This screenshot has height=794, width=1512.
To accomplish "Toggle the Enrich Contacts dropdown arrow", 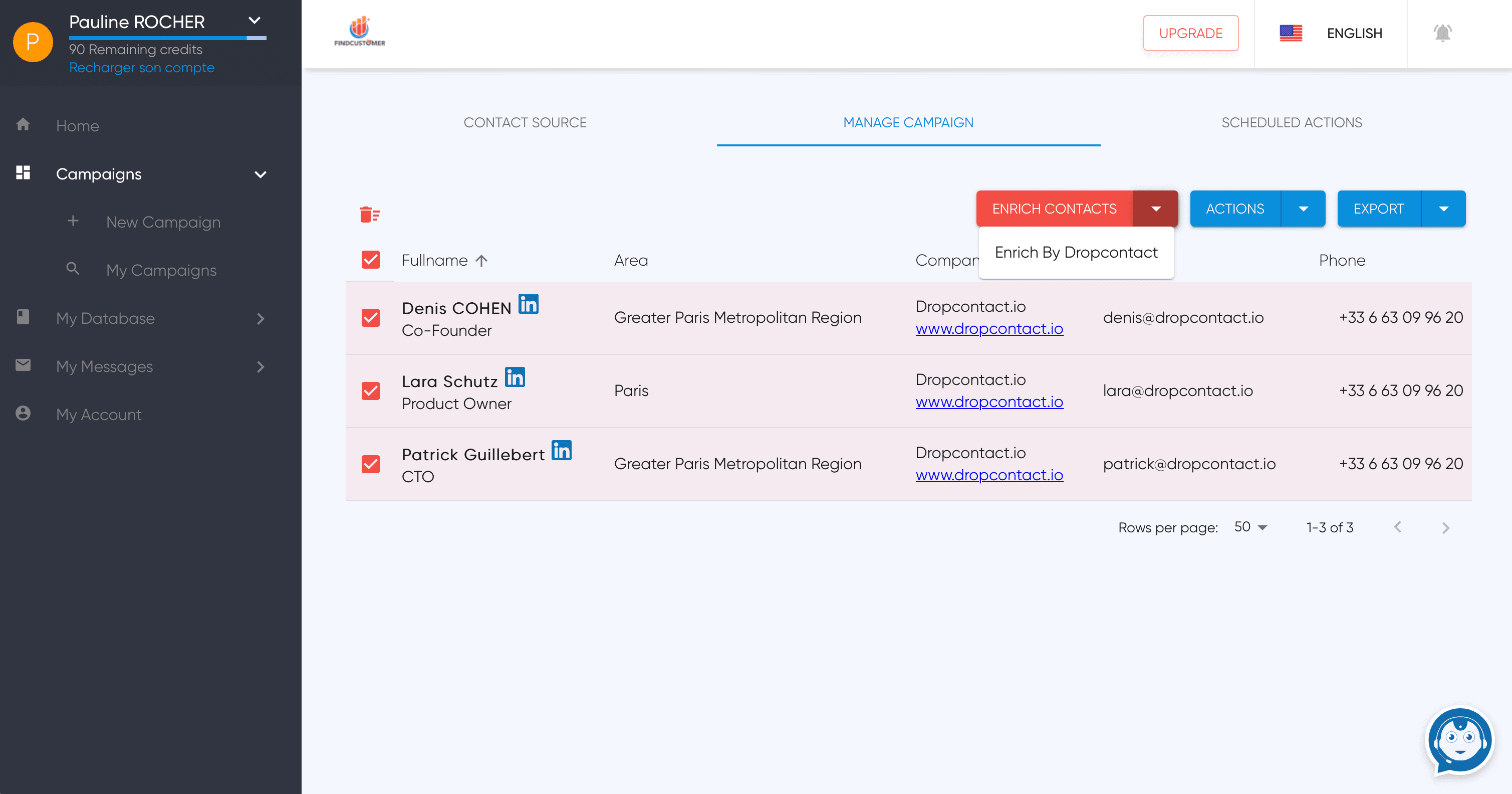I will [x=1156, y=209].
